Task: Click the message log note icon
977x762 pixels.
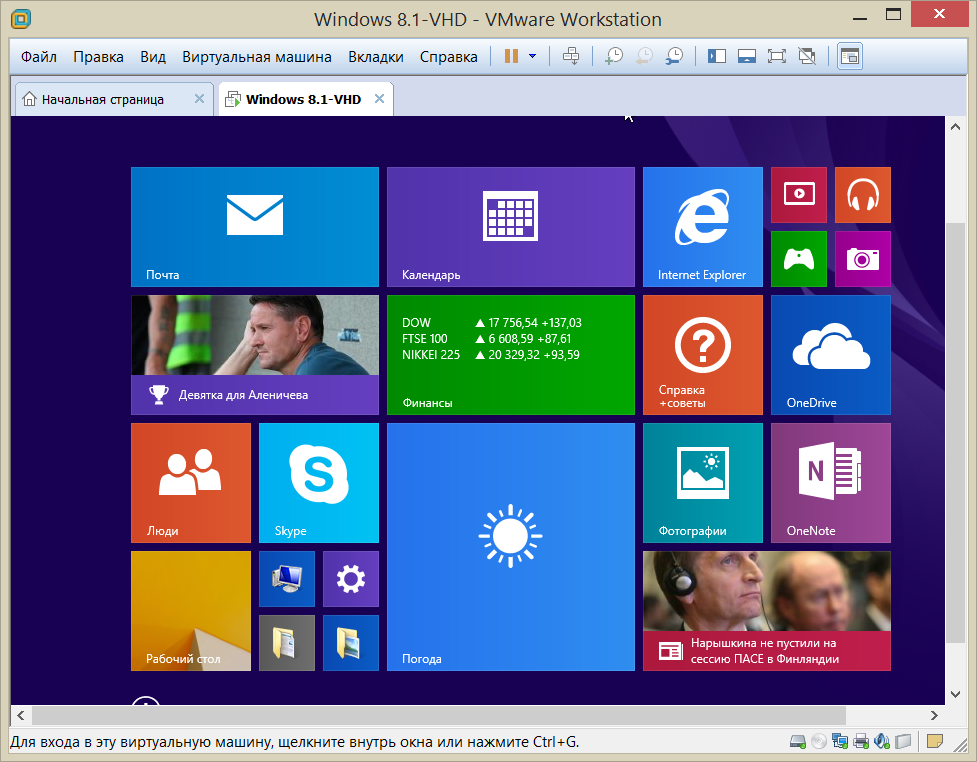Action: (x=934, y=741)
